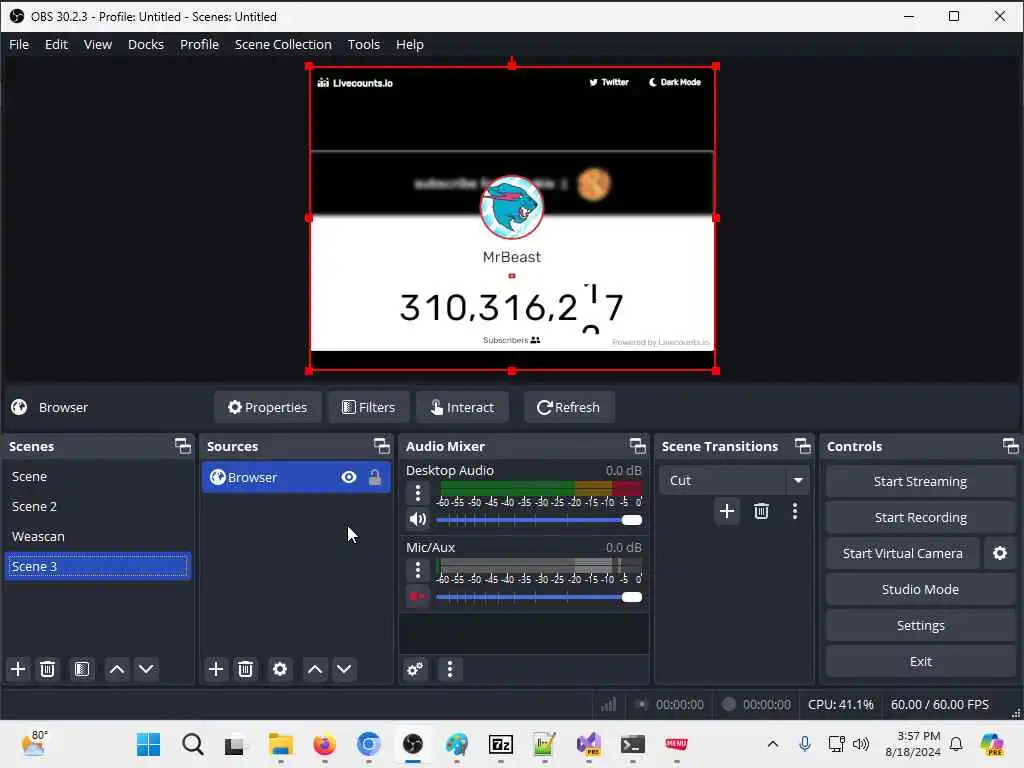Select the Browser source row
Image resolution: width=1024 pixels, height=768 pixels.
(296, 477)
